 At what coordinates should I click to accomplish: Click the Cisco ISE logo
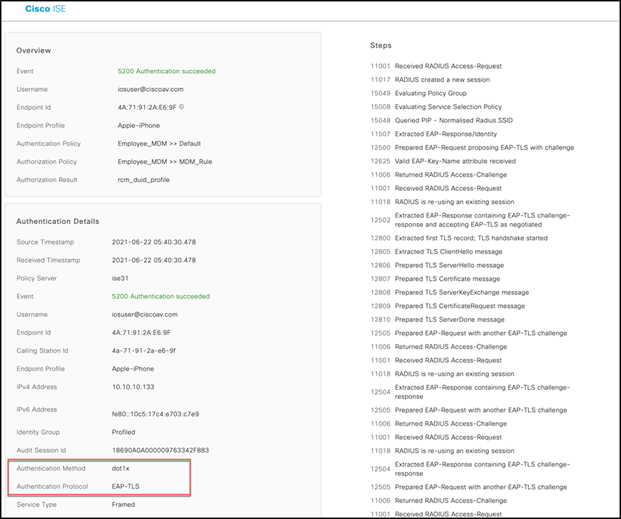(x=45, y=9)
